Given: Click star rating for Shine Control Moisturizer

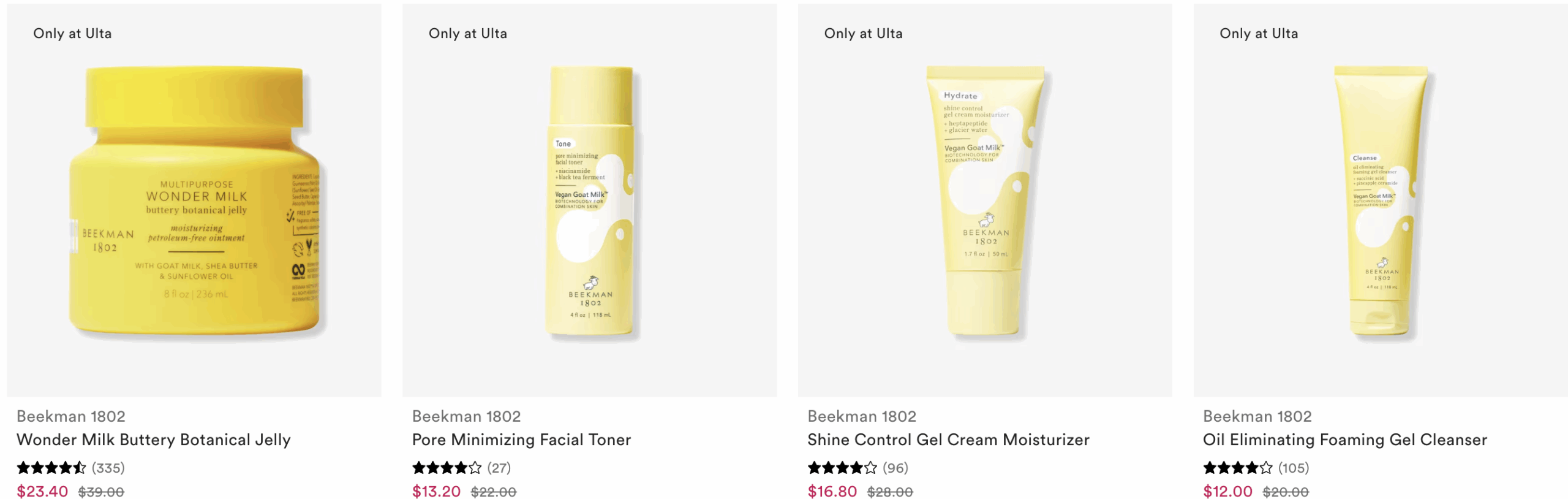Looking at the screenshot, I should pos(842,468).
